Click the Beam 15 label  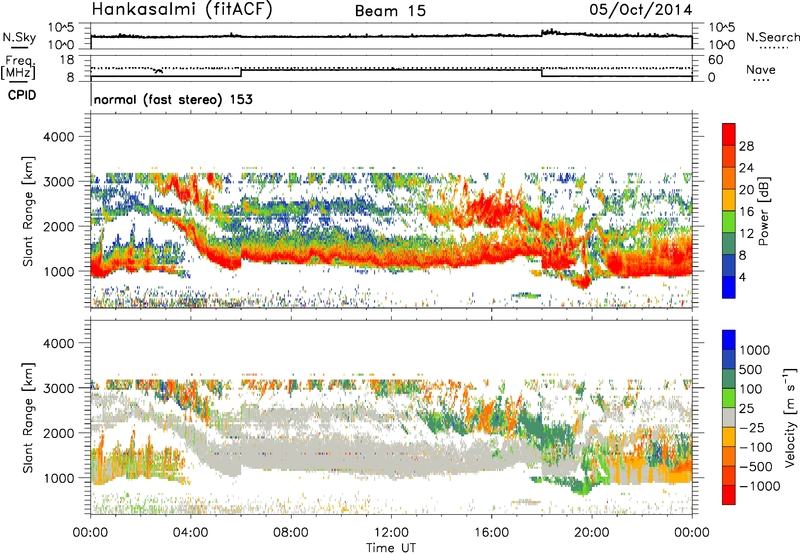(390, 11)
